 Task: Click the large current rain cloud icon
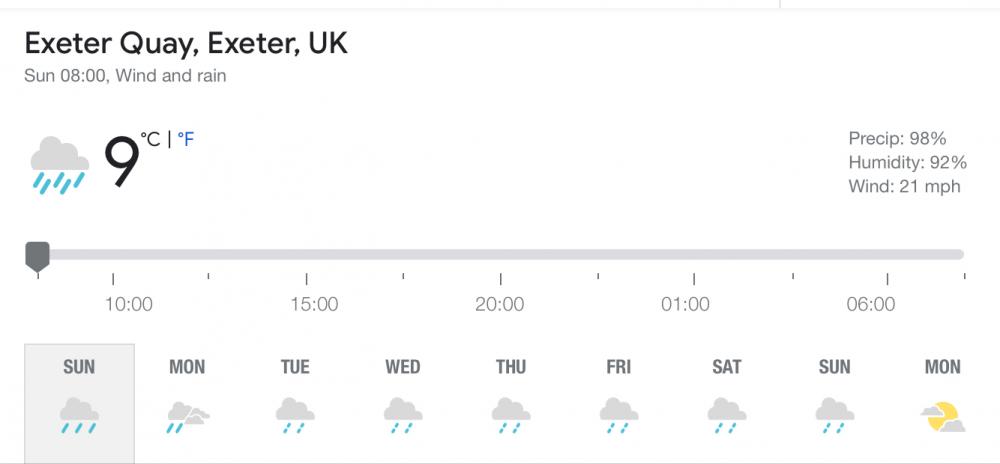pos(59,165)
